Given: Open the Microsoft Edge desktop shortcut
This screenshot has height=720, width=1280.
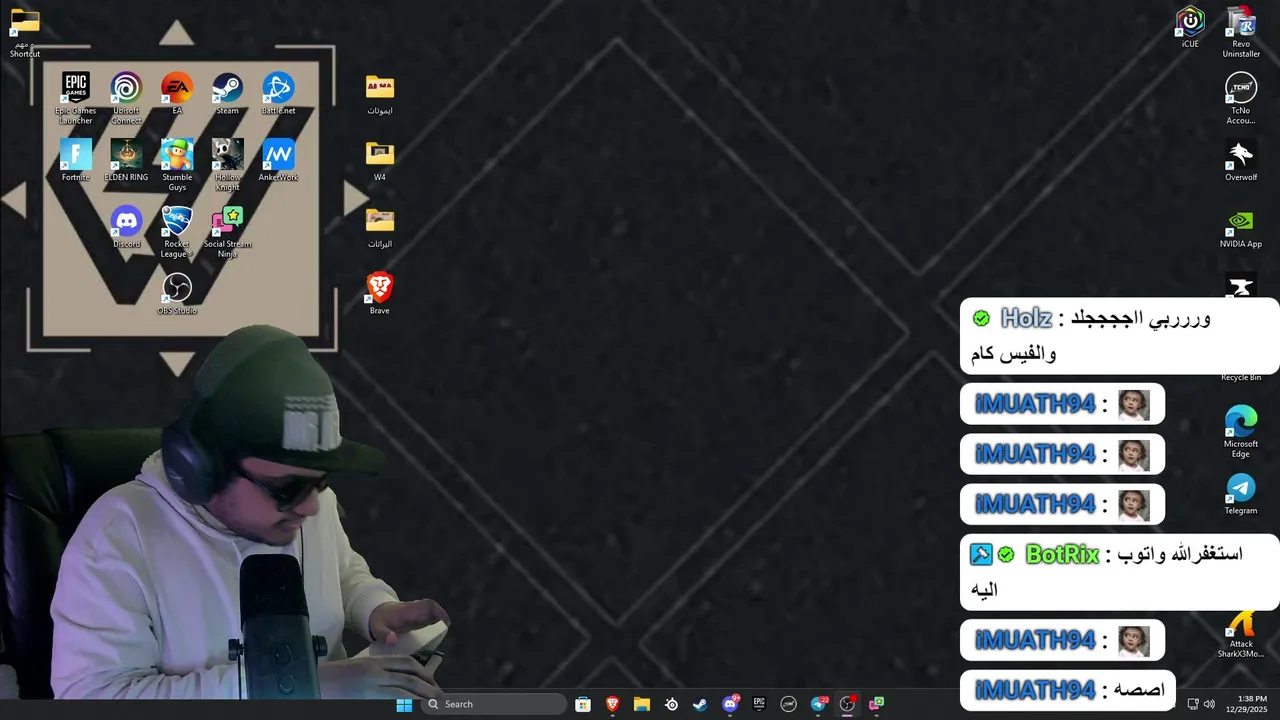Looking at the screenshot, I should coord(1241,432).
